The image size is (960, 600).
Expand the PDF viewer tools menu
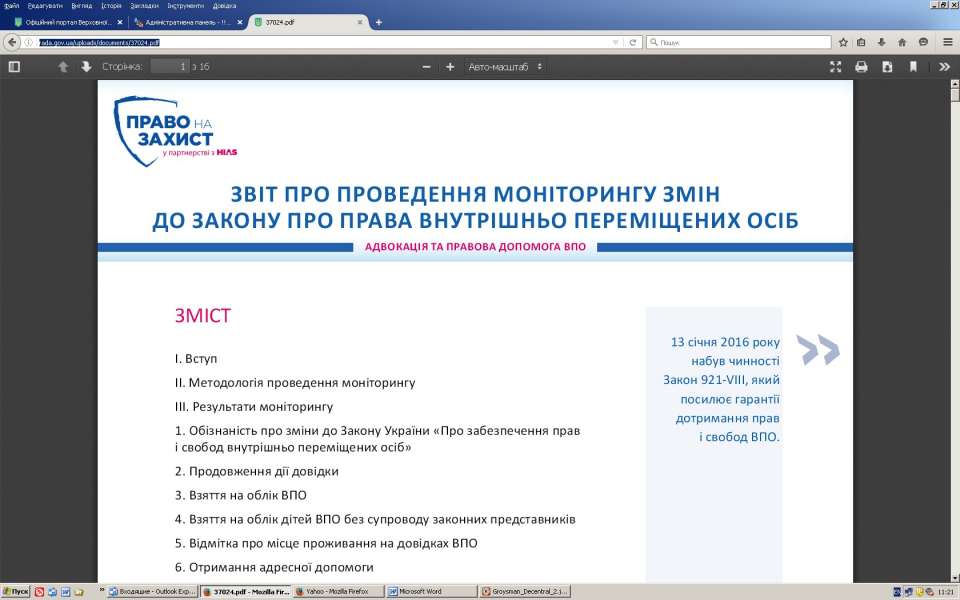(x=944, y=67)
